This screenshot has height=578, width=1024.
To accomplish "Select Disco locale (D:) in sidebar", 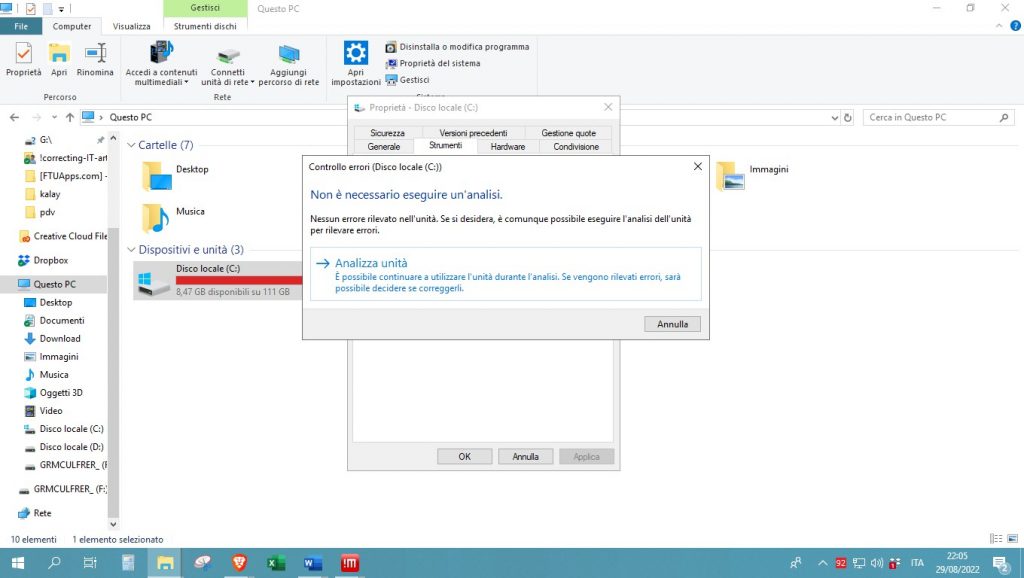I will 70,447.
